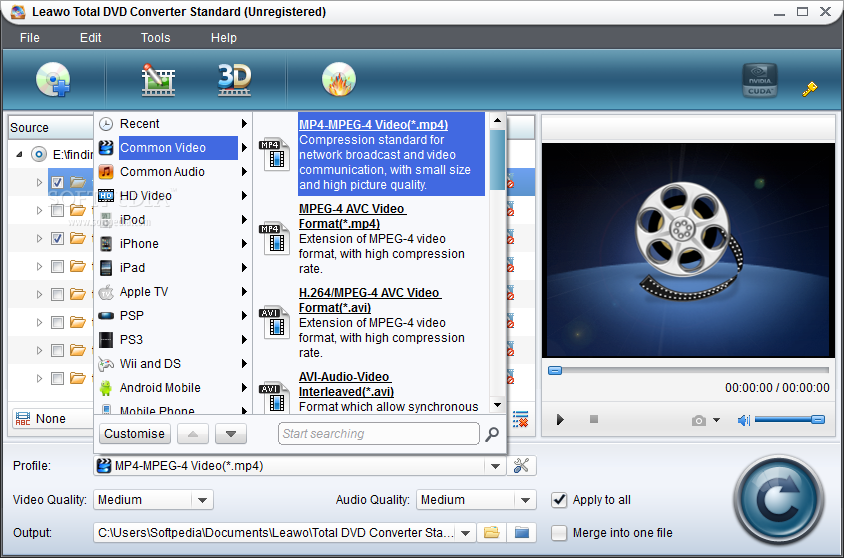The image size is (844, 558).
Task: Click the Leawo application title icon
Action: (x=18, y=11)
